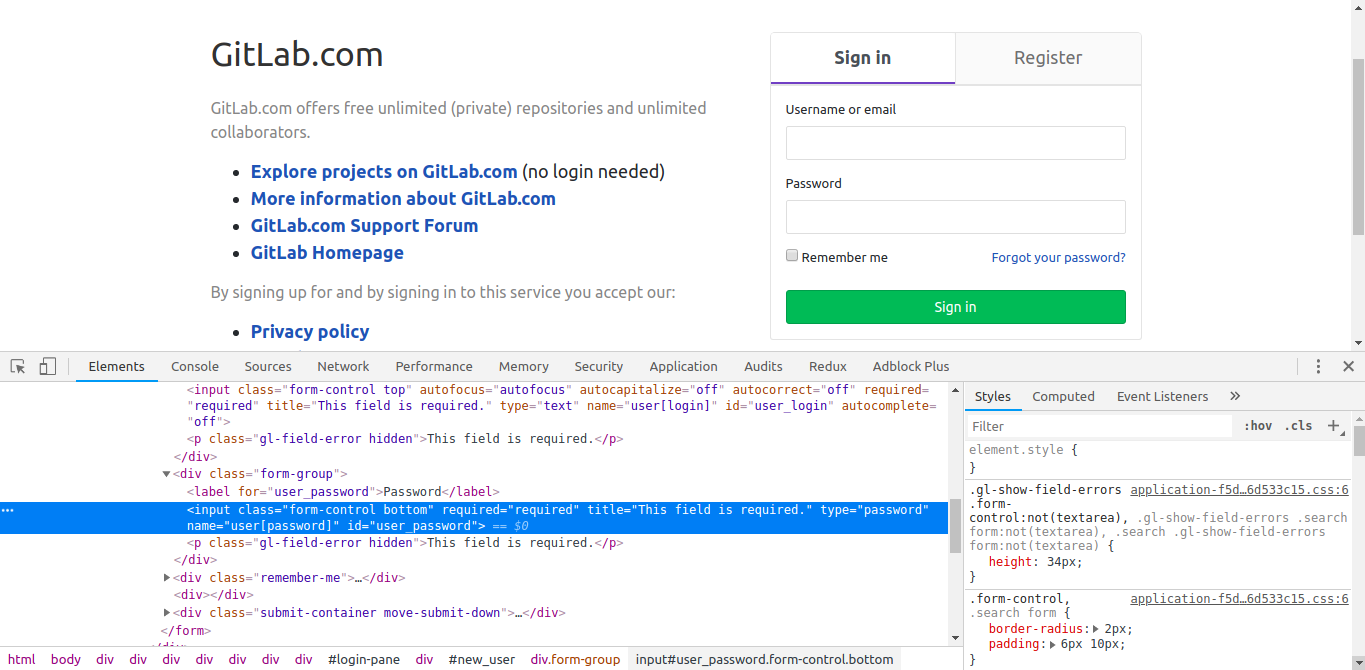Open More information about GitLab.com link
Image resolution: width=1365 pixels, height=670 pixels.
pos(403,198)
